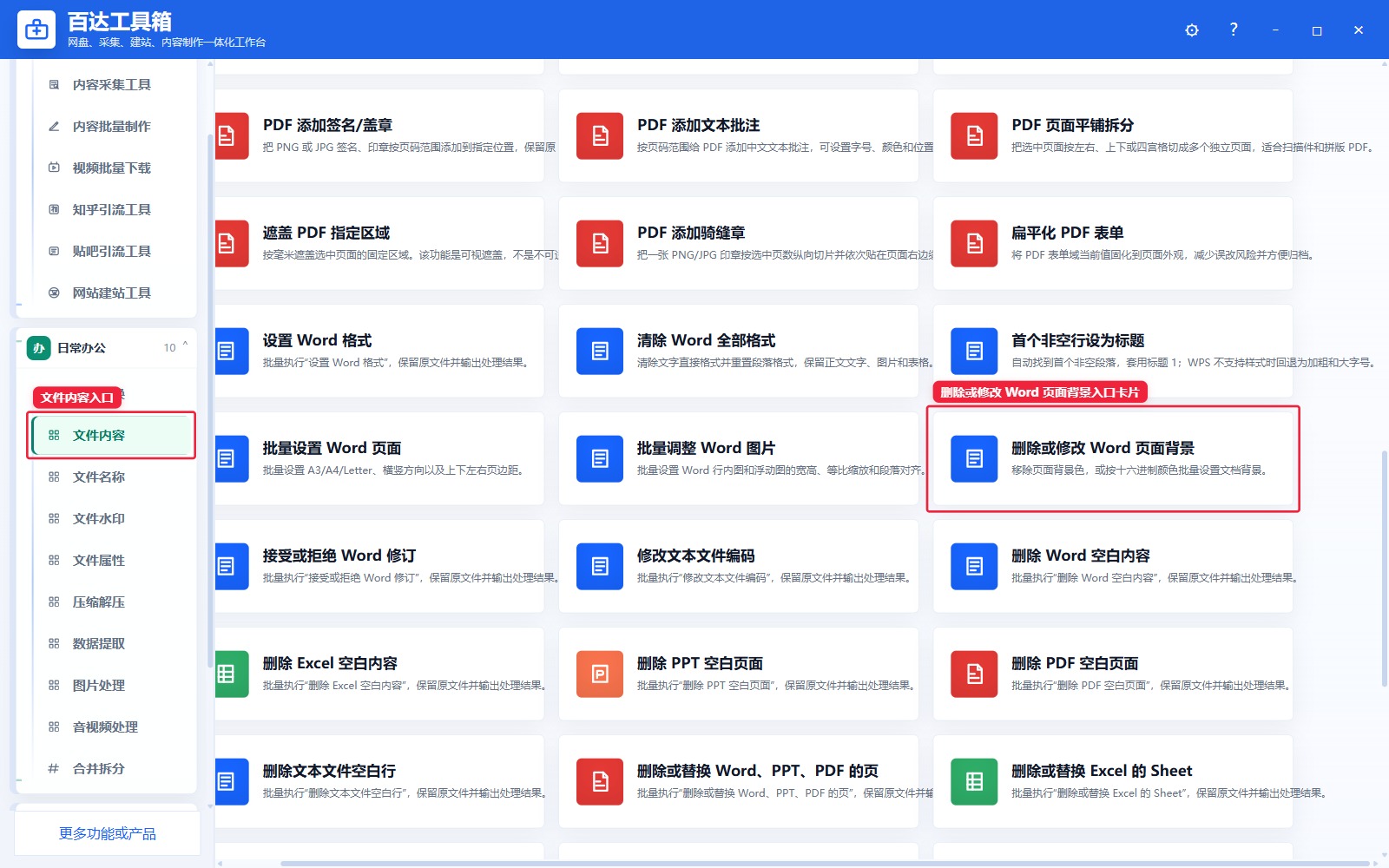Image resolution: width=1389 pixels, height=868 pixels.
Task: Click the 贴吧引流工具 sidebar label
Action: (112, 251)
